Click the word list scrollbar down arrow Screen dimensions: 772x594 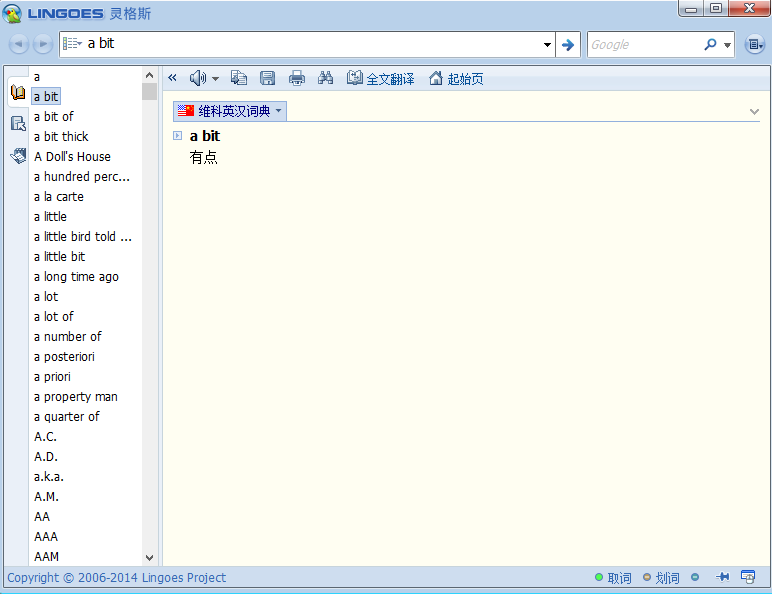click(150, 558)
